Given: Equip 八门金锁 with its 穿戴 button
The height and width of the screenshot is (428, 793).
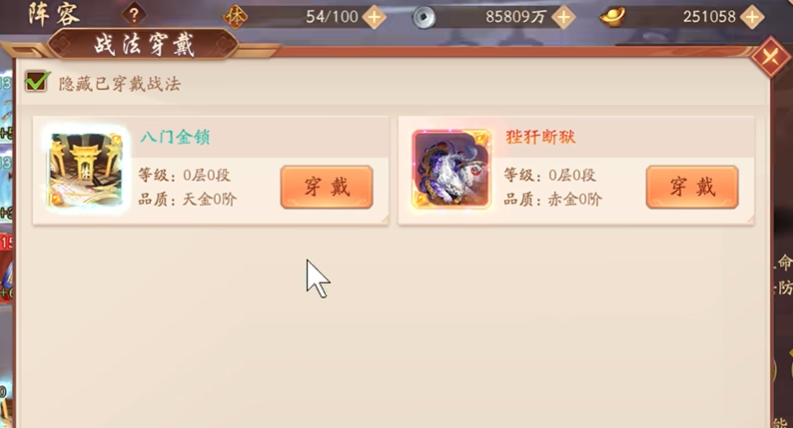Looking at the screenshot, I should pyautogui.click(x=327, y=187).
